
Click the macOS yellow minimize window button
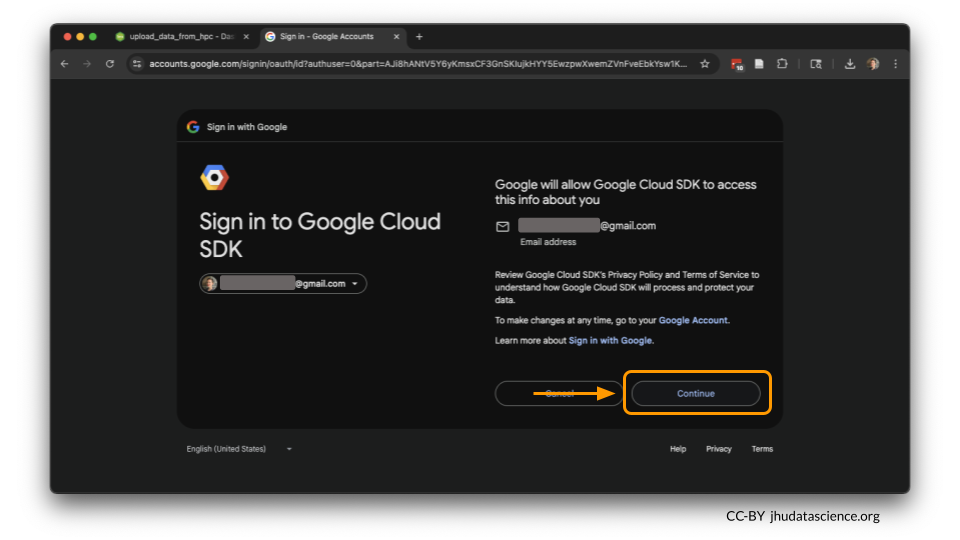tap(80, 37)
